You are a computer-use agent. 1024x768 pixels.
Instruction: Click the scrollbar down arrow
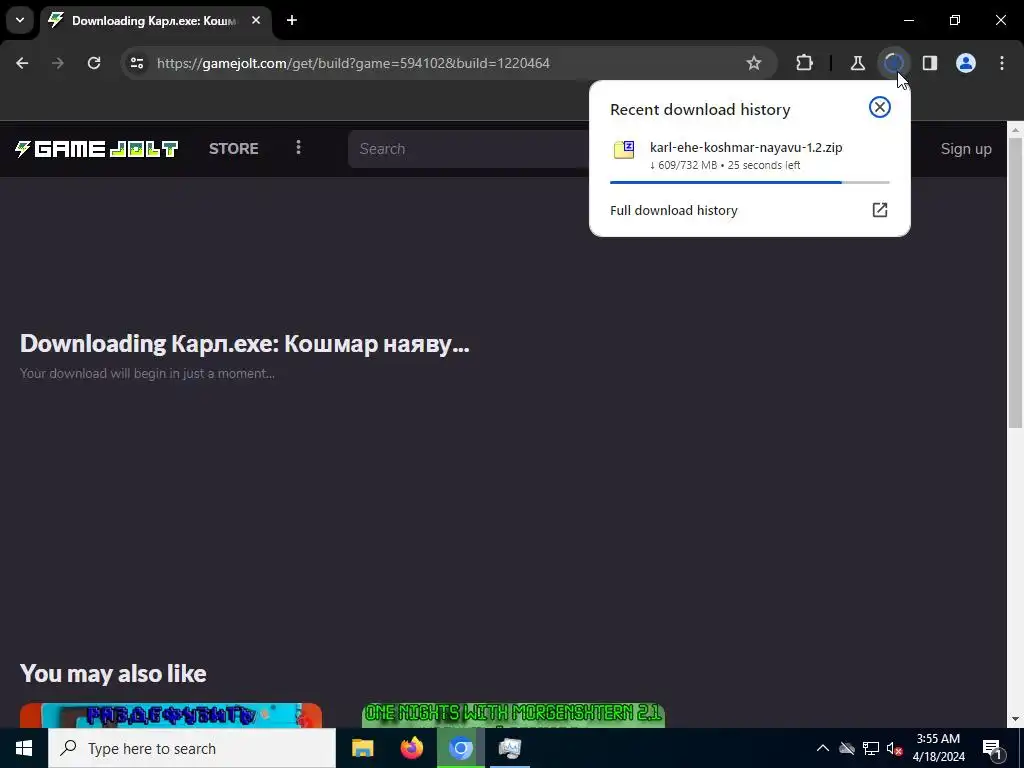tap(1016, 719)
